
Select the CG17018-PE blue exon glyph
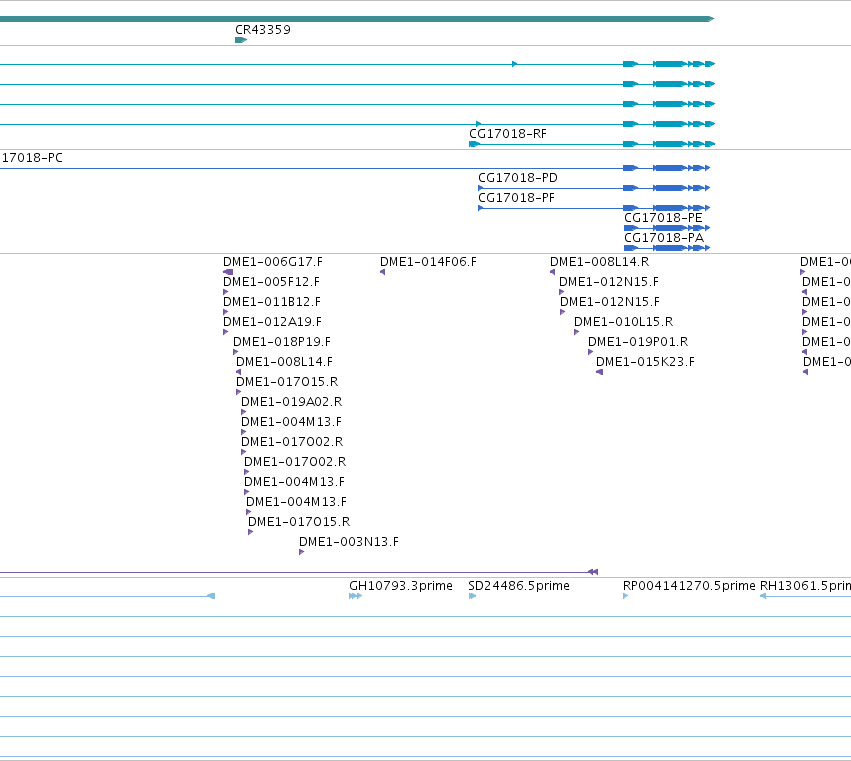point(667,228)
